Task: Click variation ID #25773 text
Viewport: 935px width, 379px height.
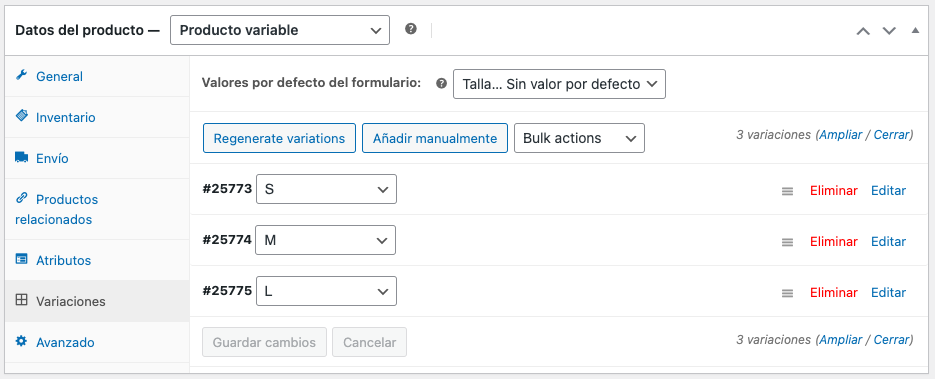Action: pyautogui.click(x=227, y=189)
